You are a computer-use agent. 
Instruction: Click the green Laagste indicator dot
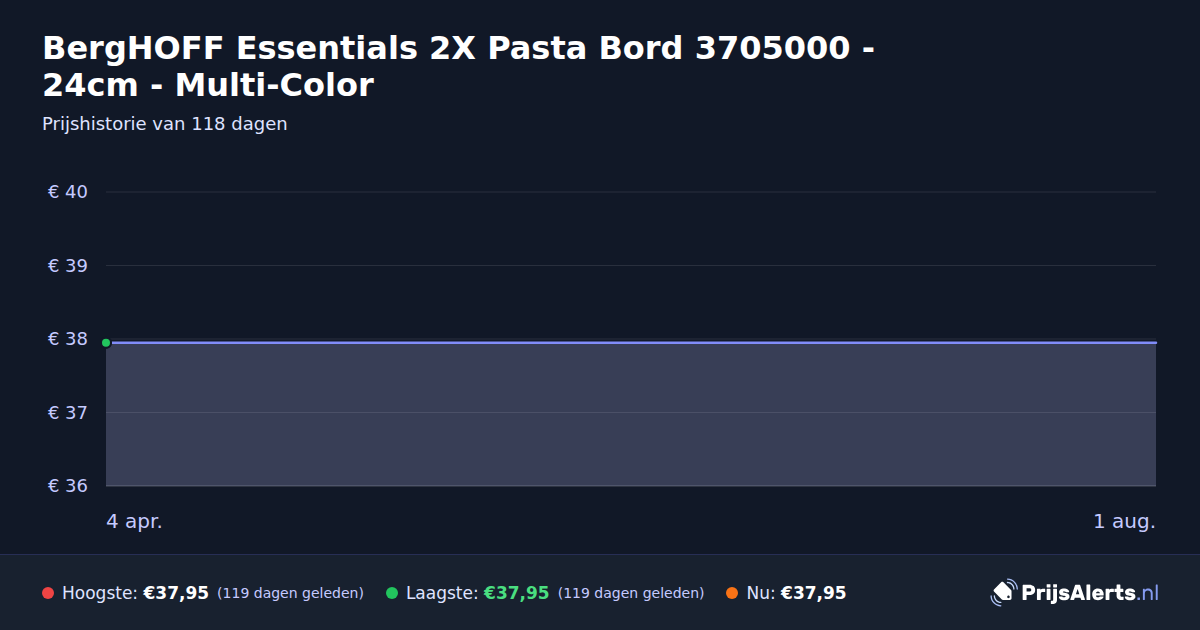pos(392,593)
